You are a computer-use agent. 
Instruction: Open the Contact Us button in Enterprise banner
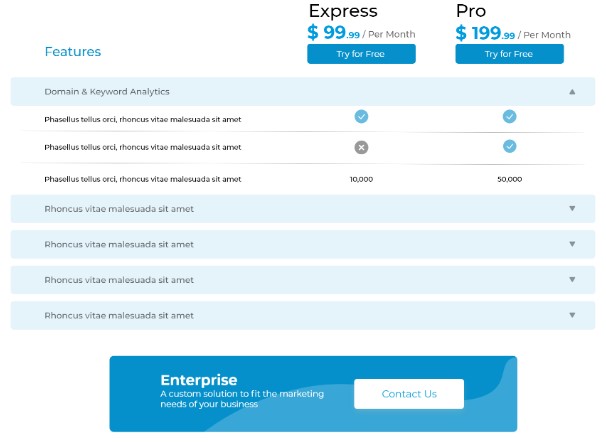click(409, 394)
